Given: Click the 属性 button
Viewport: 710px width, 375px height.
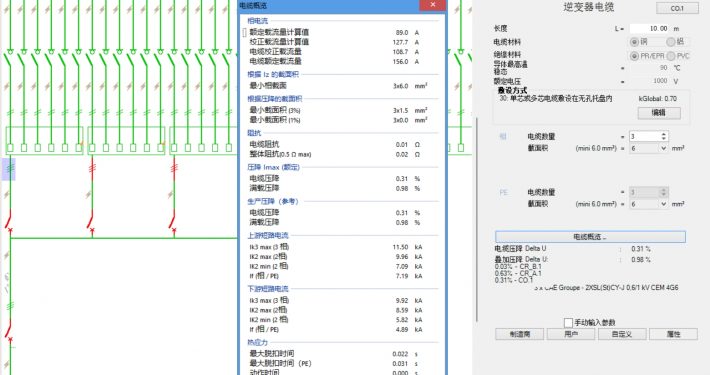Looking at the screenshot, I should [673, 334].
